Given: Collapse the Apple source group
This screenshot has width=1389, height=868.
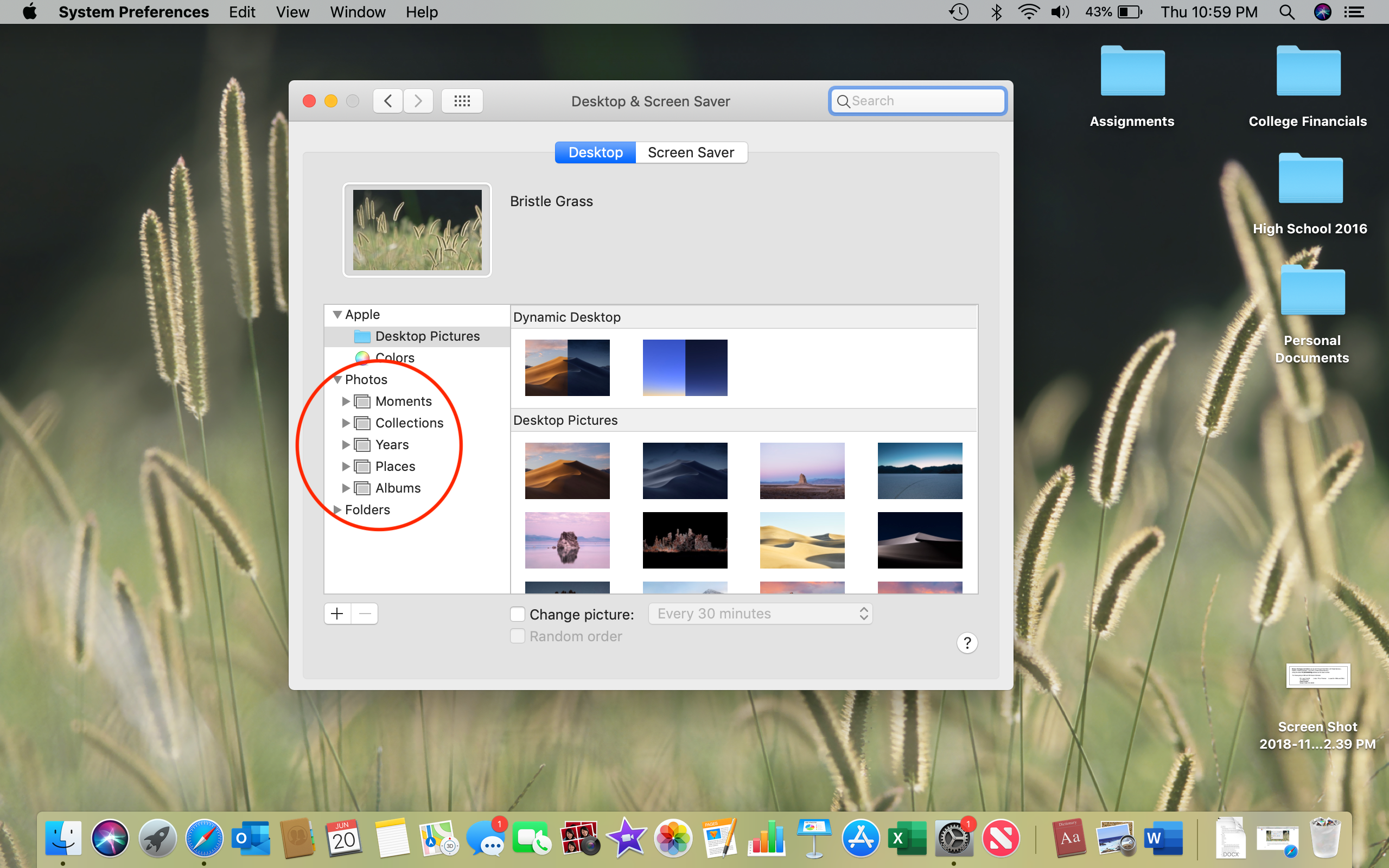Looking at the screenshot, I should click(337, 315).
